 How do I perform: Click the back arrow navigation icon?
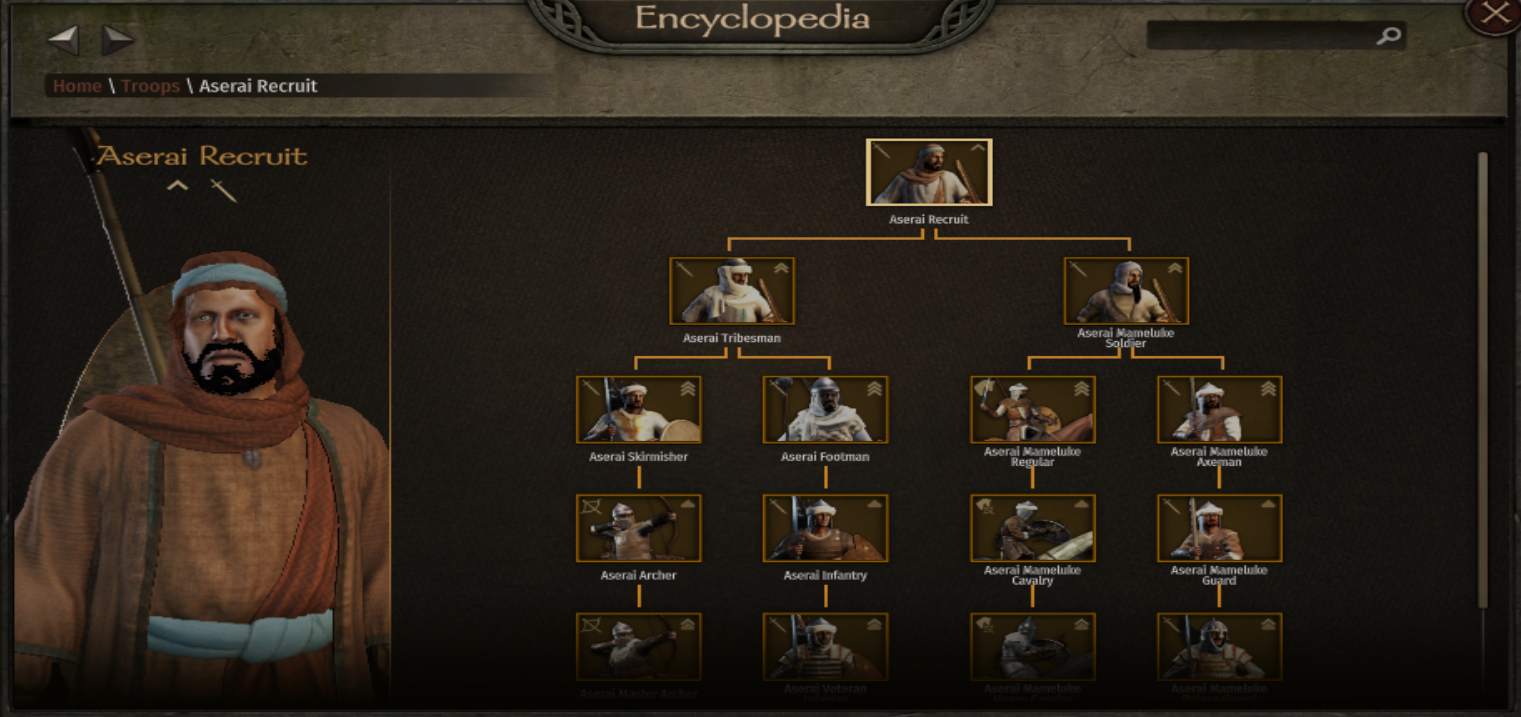point(63,41)
